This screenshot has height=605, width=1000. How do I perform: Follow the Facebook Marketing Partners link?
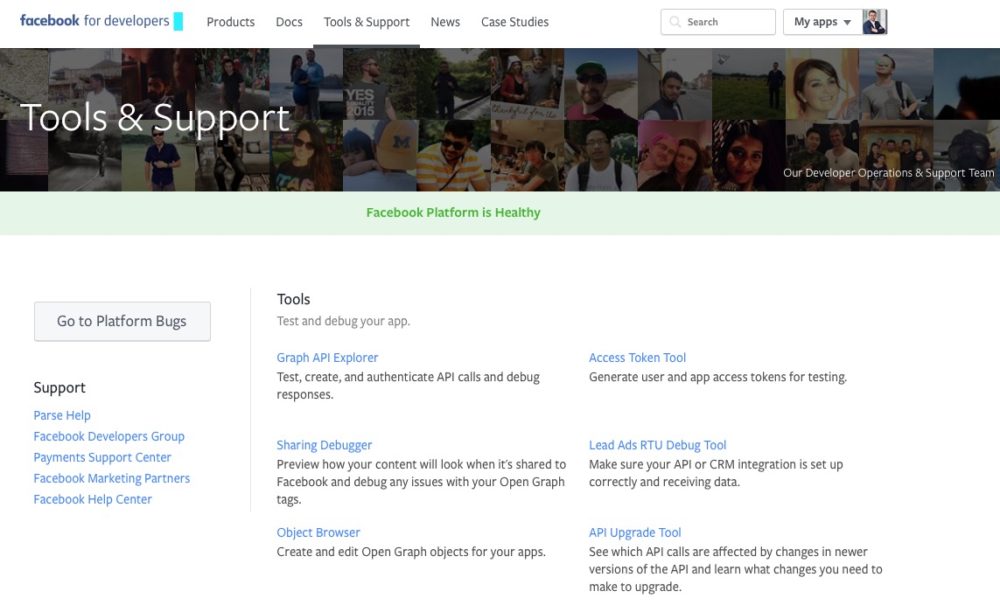(112, 478)
